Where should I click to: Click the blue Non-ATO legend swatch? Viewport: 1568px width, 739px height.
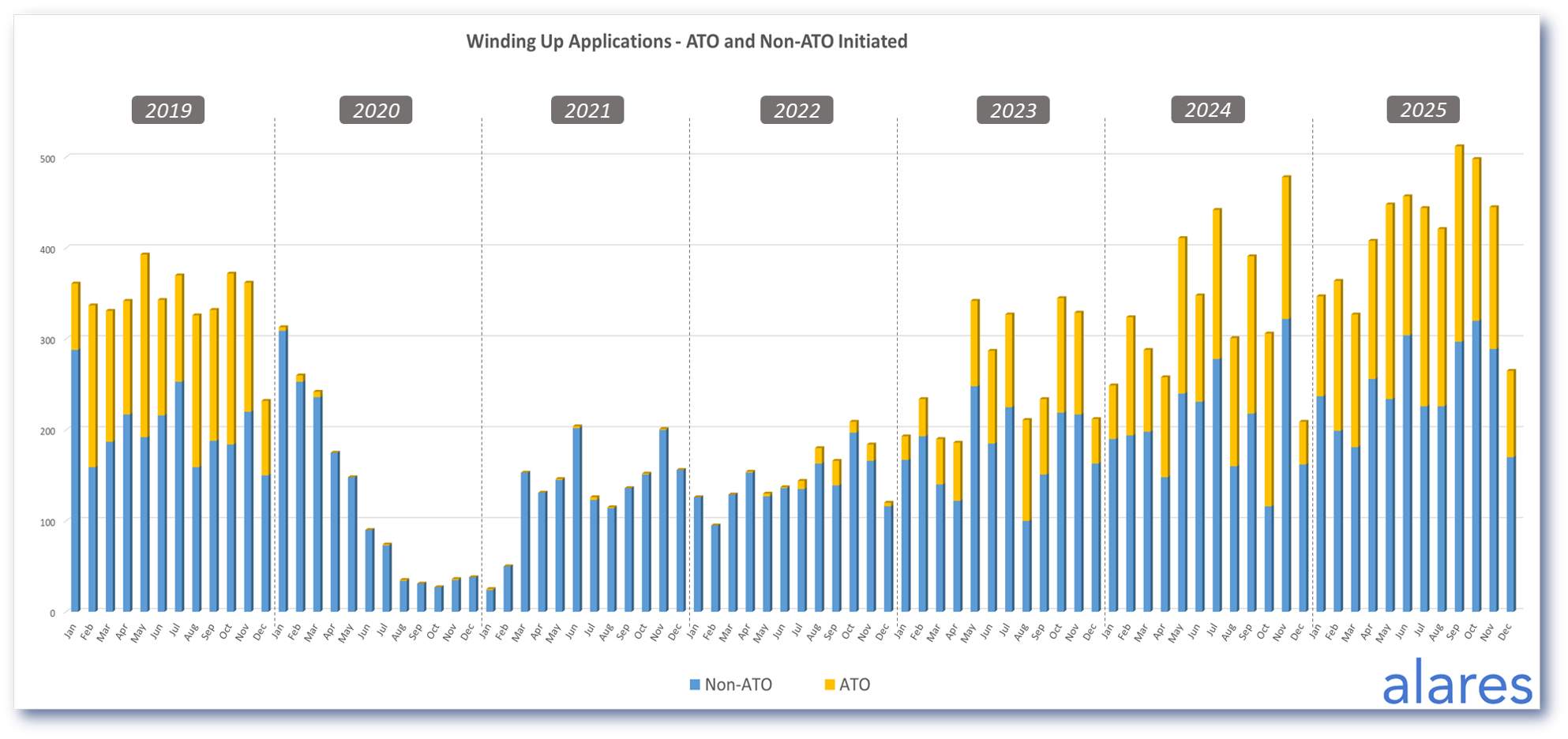point(695,685)
